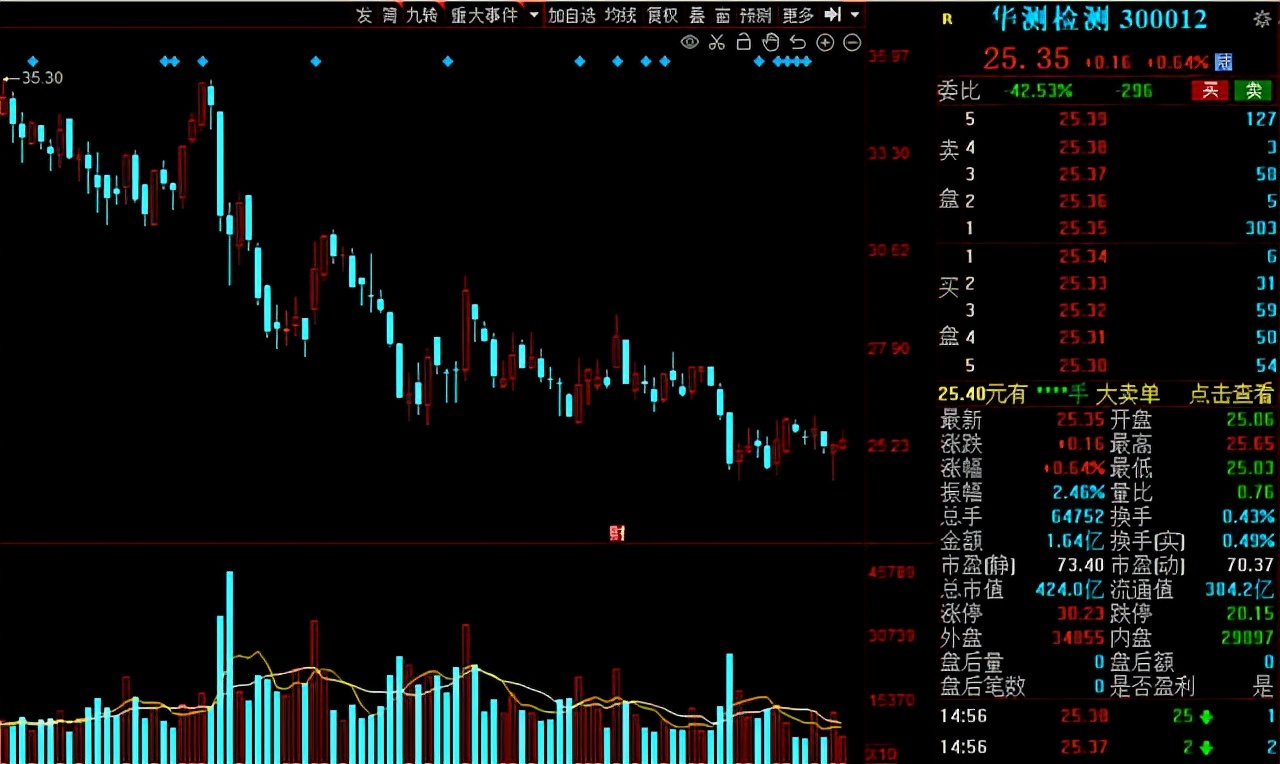1280x764 pixels.
Task: Click the green 卖 sell button
Action: coord(1253,91)
